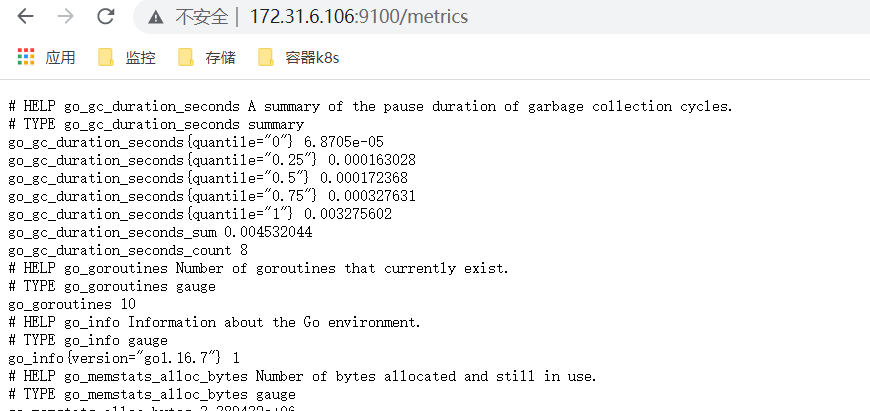Go back to the previous page
The width and height of the screenshot is (870, 411).
[26, 17]
